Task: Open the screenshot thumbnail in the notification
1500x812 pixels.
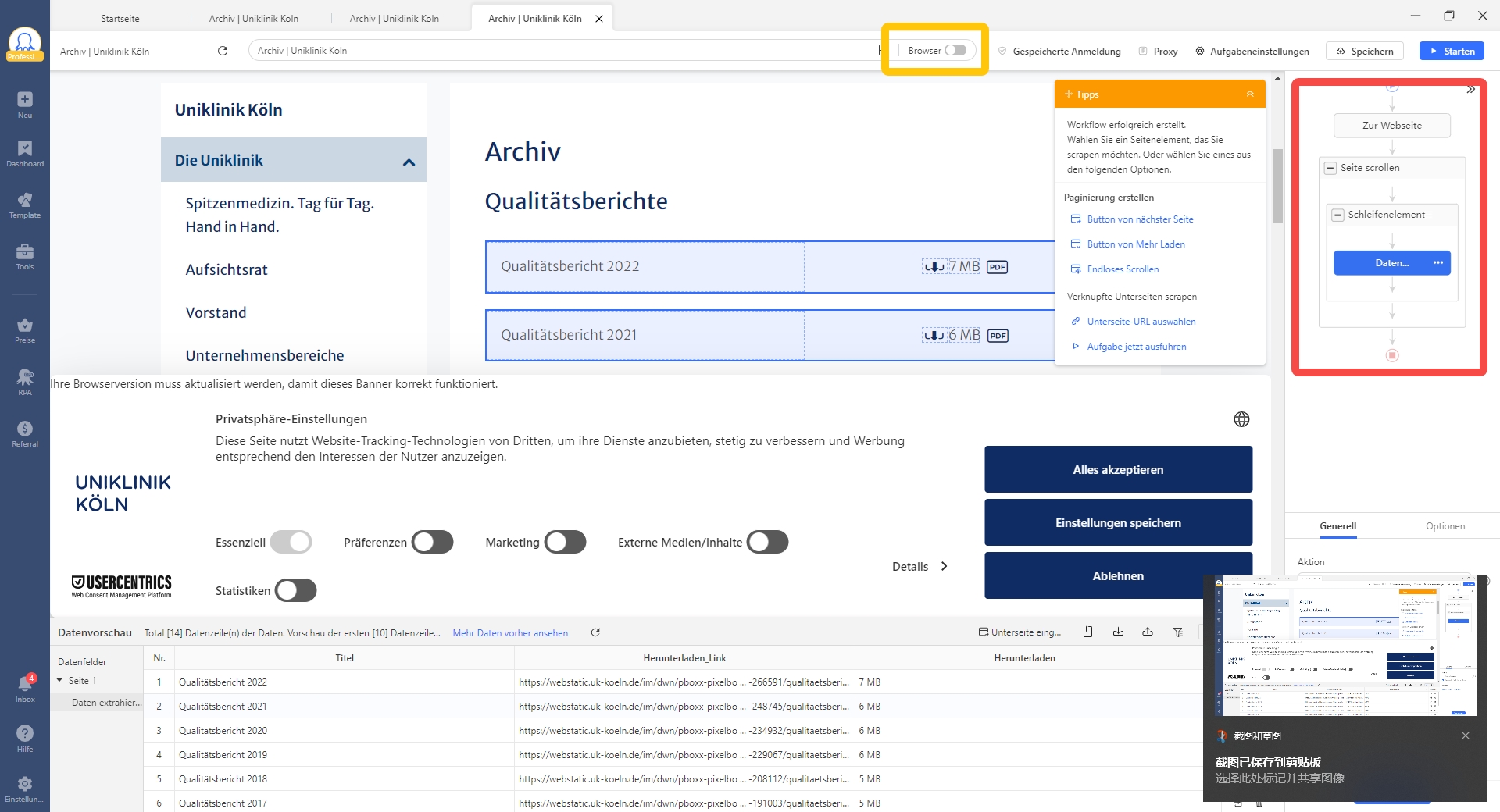Action: click(x=1345, y=646)
